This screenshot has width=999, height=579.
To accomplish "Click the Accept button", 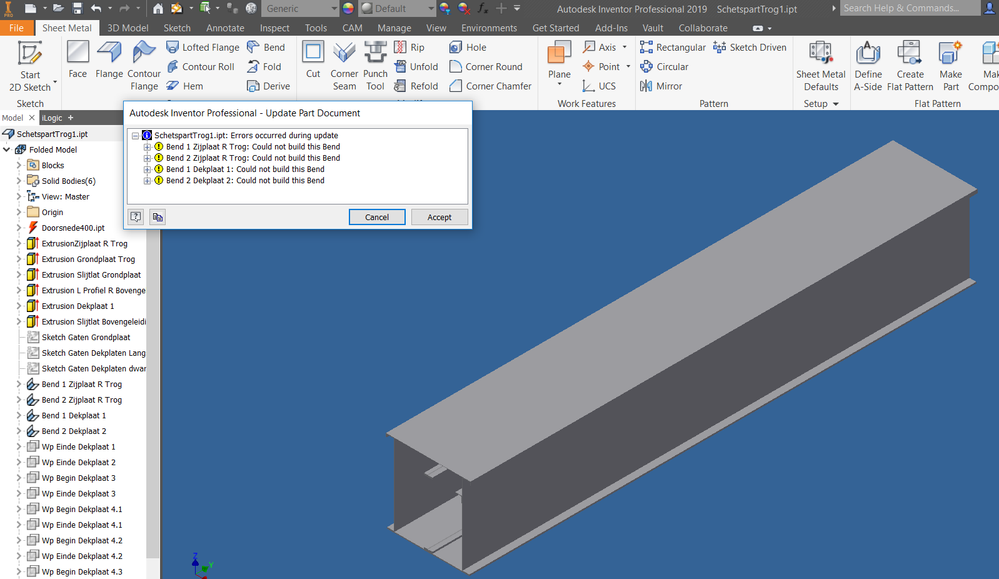I will point(439,217).
